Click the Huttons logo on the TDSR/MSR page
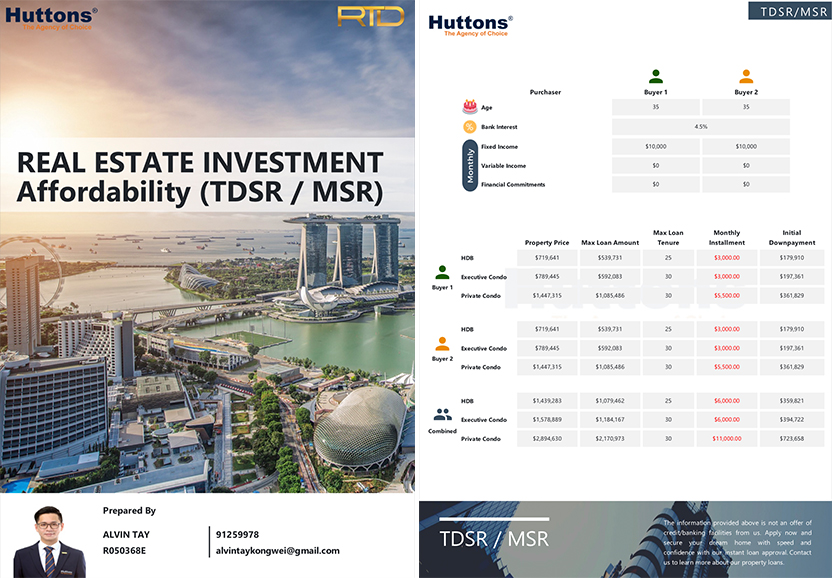832x578 pixels. pyautogui.click(x=471, y=25)
